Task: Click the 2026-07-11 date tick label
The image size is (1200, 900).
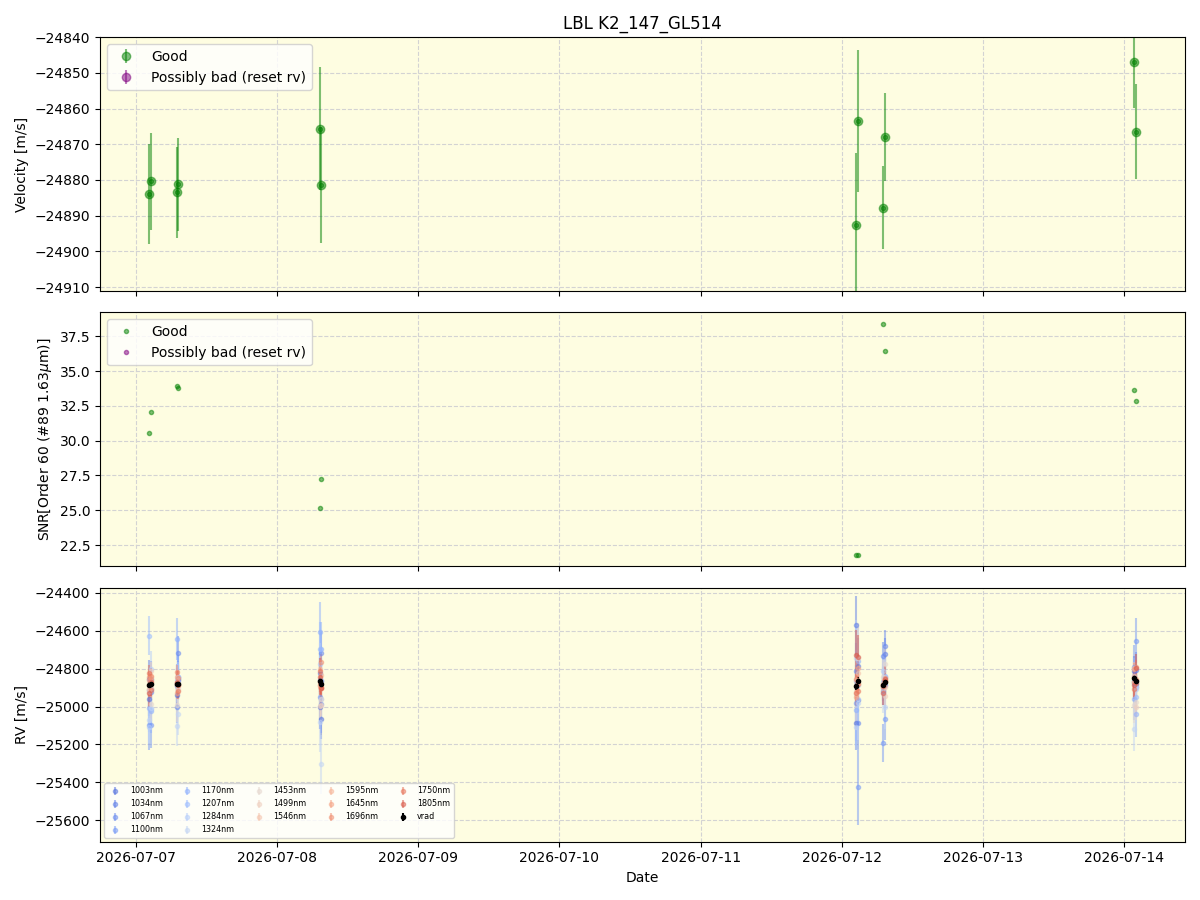Action: (x=701, y=857)
